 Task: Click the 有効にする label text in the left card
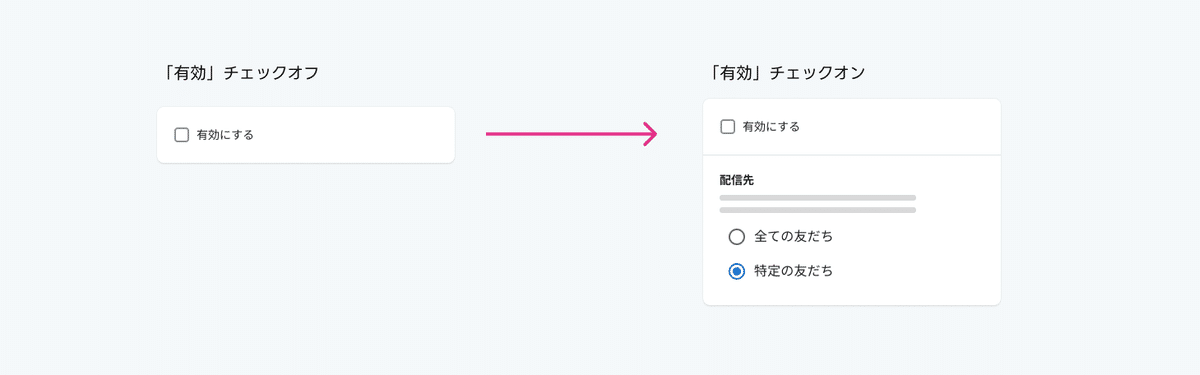(225, 135)
